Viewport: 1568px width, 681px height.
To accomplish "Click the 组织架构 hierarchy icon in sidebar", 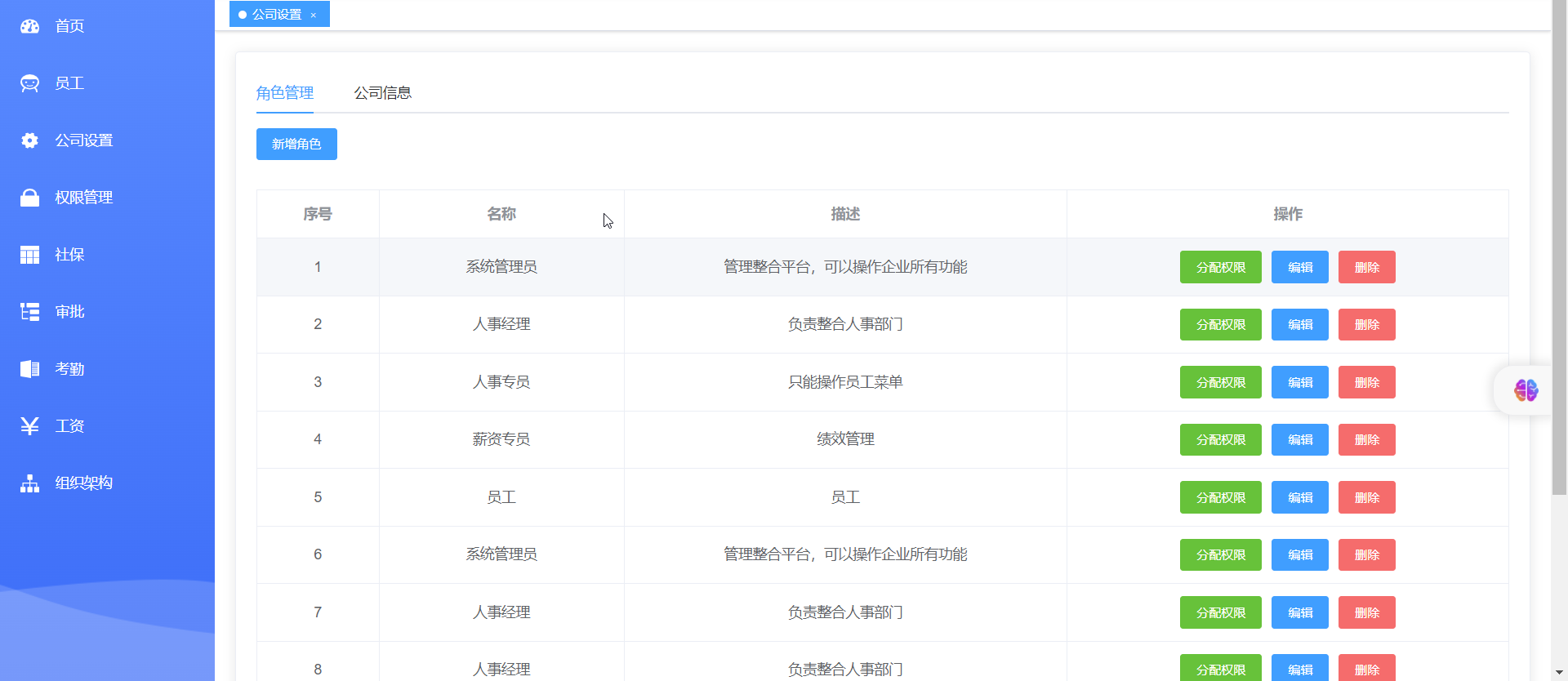I will (29, 483).
